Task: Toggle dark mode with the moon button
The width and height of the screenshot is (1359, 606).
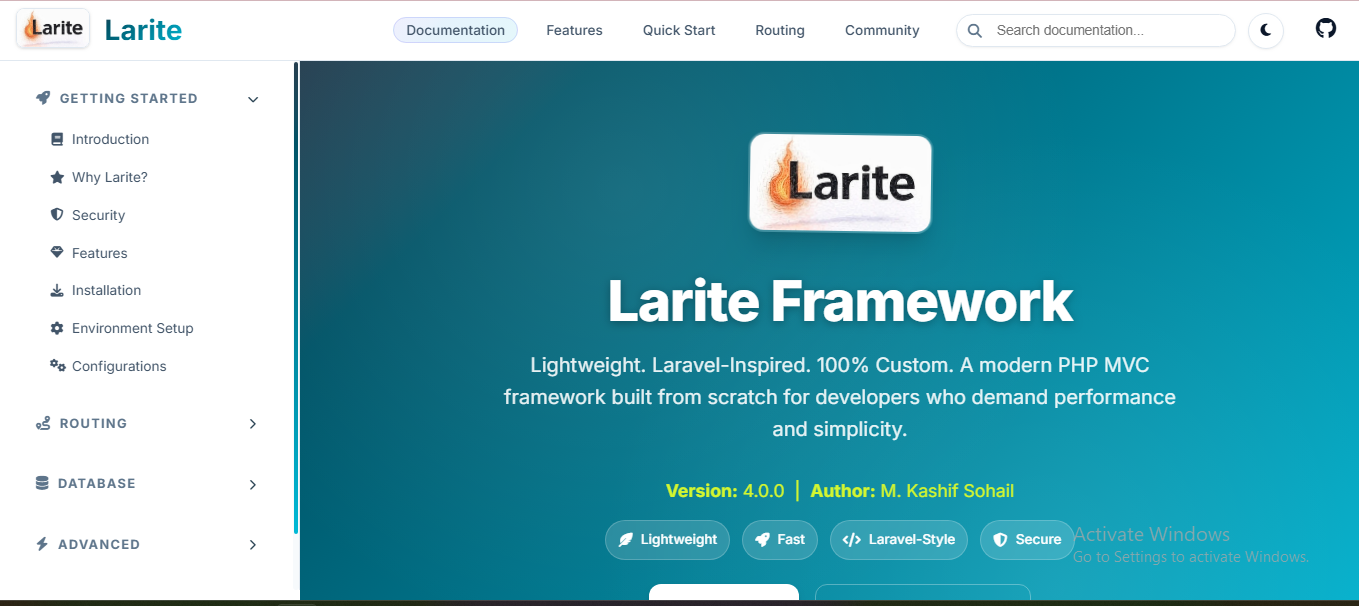Action: [x=1265, y=31]
